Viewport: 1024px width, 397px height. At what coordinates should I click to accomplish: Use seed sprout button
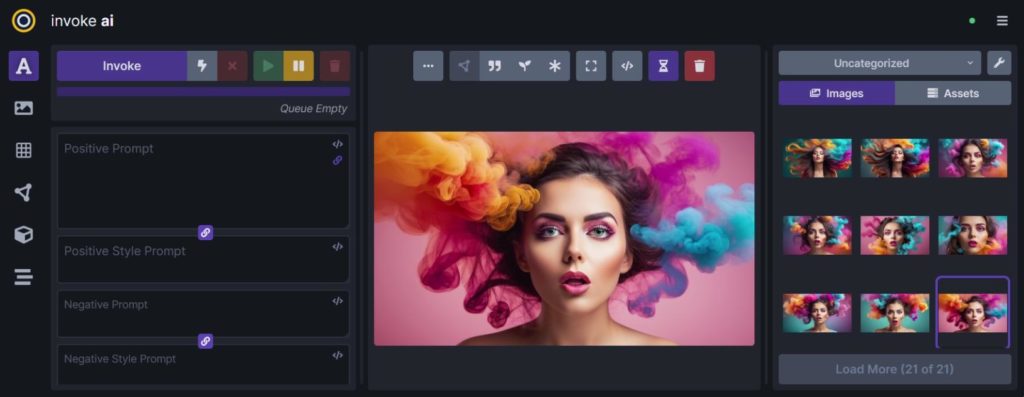(x=524, y=66)
